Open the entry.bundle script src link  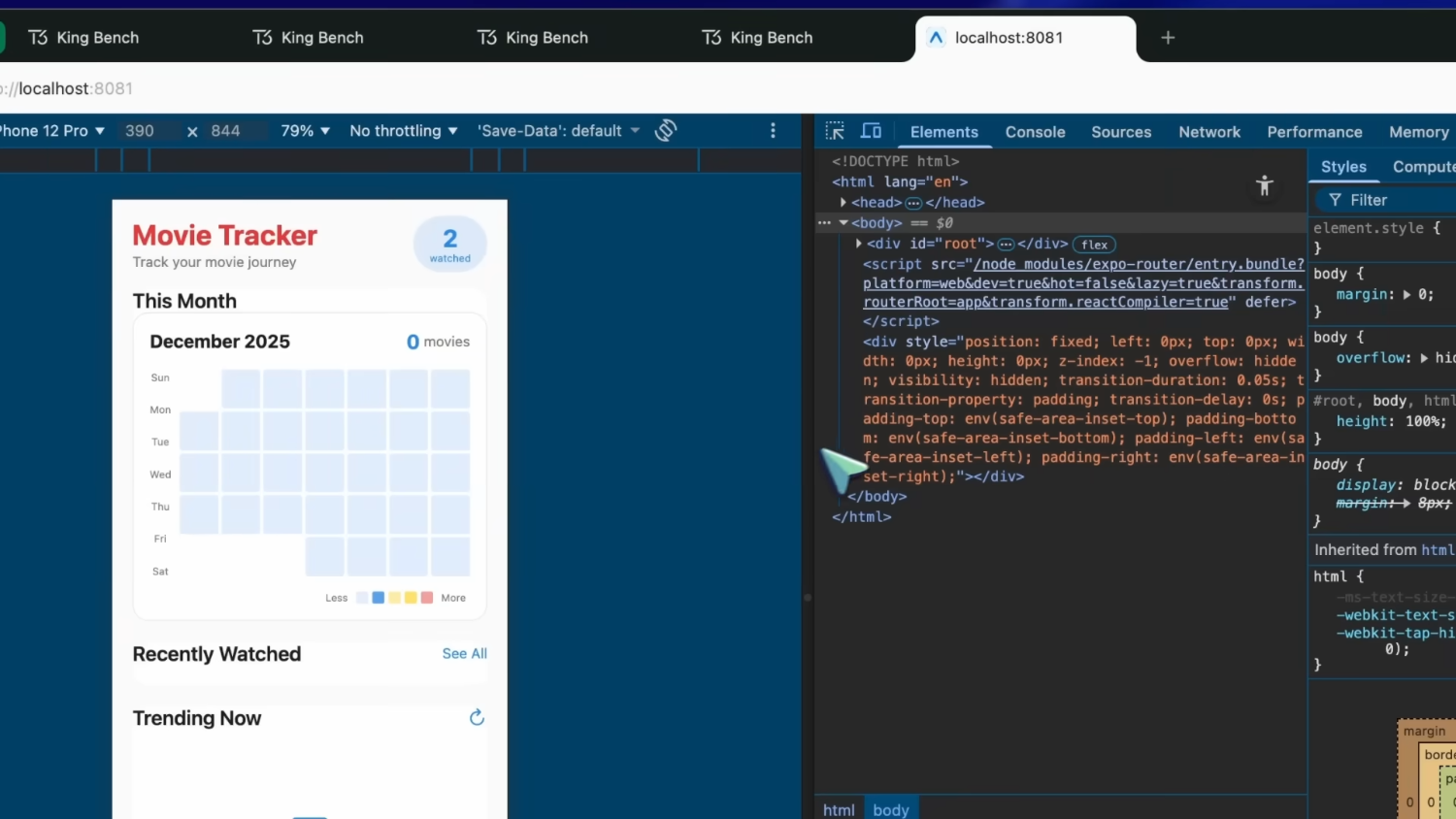coord(1083,283)
